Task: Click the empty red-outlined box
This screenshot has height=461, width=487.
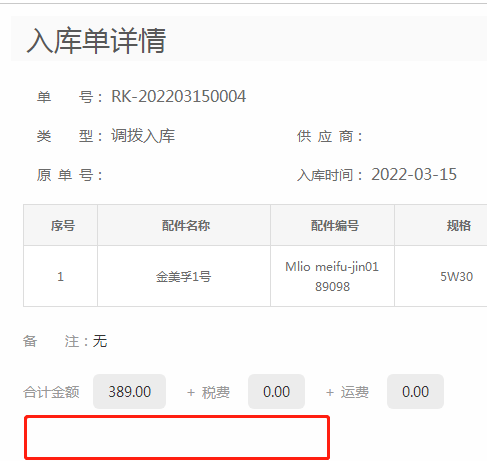Action: tap(177, 437)
